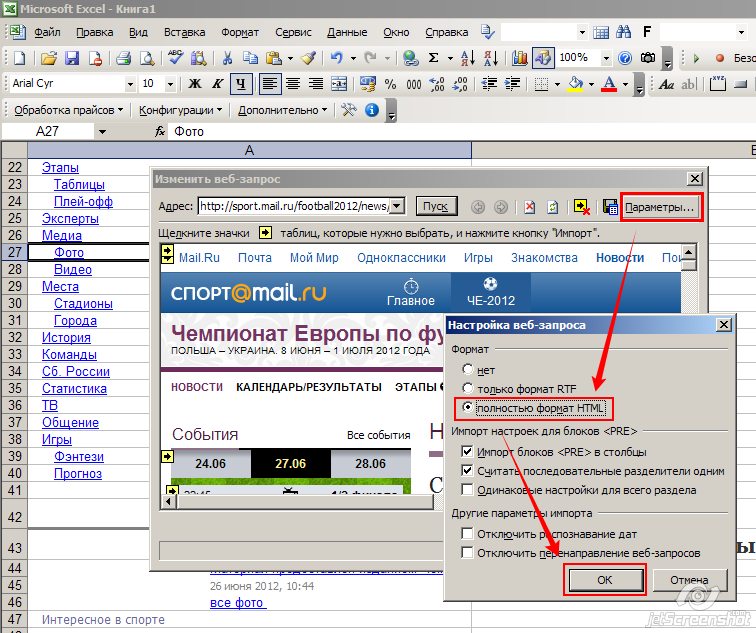This screenshot has height=633, width=756.
Task: Open the font name dropdown Arial Cyr
Action: click(130, 84)
